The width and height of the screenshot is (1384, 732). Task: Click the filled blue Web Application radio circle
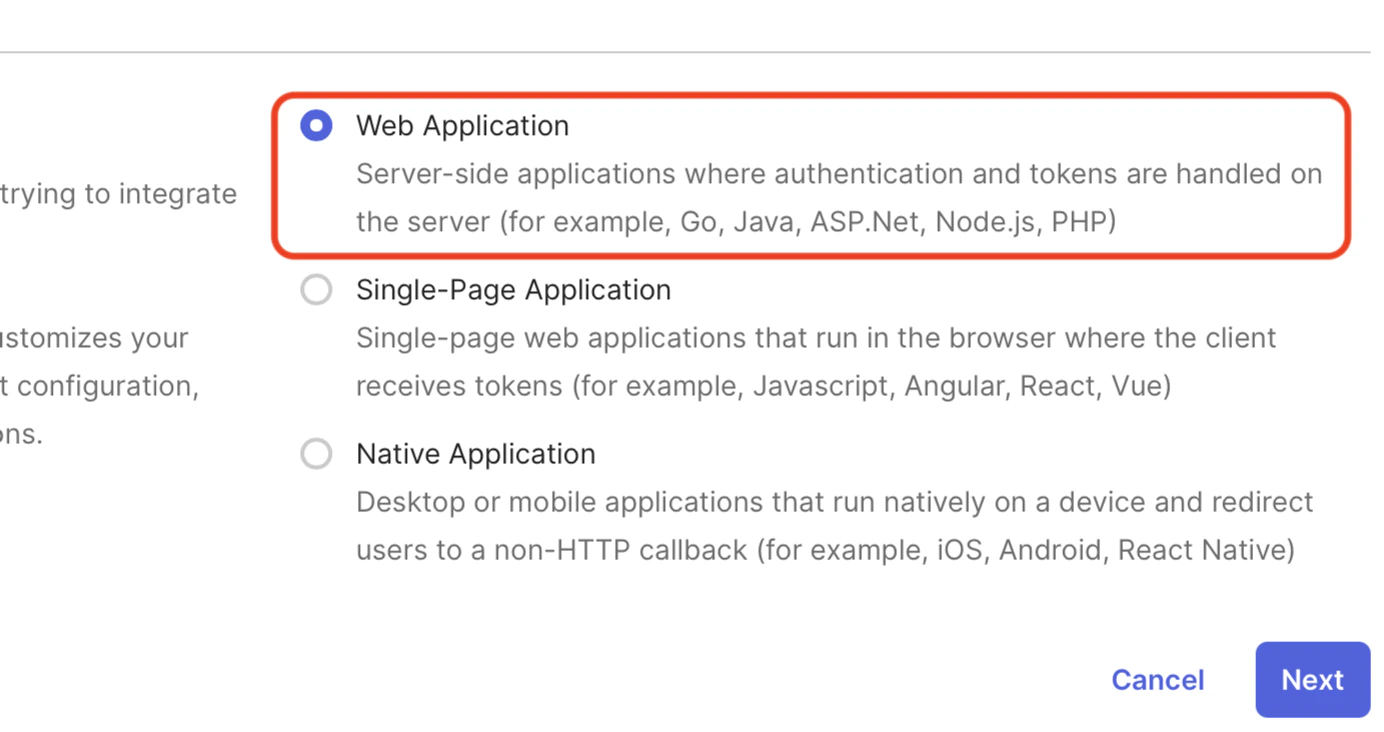(x=316, y=125)
